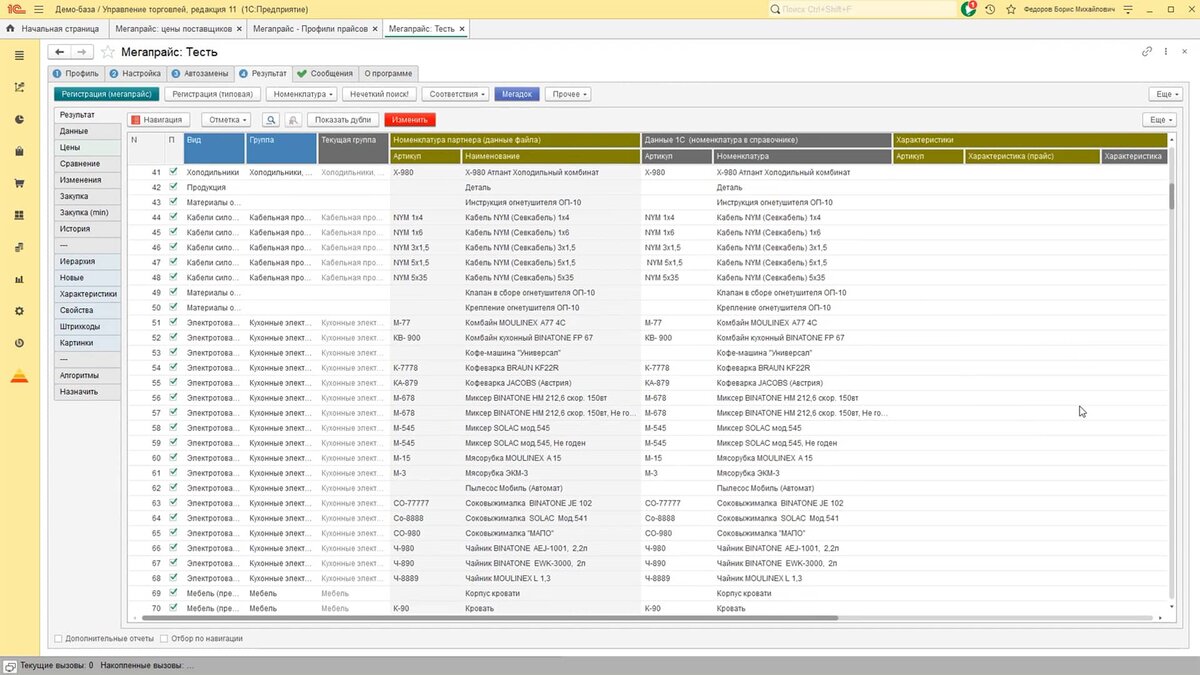Open the pie chart section in left sidebar
Screen dimensions: 1200x675
19,119
